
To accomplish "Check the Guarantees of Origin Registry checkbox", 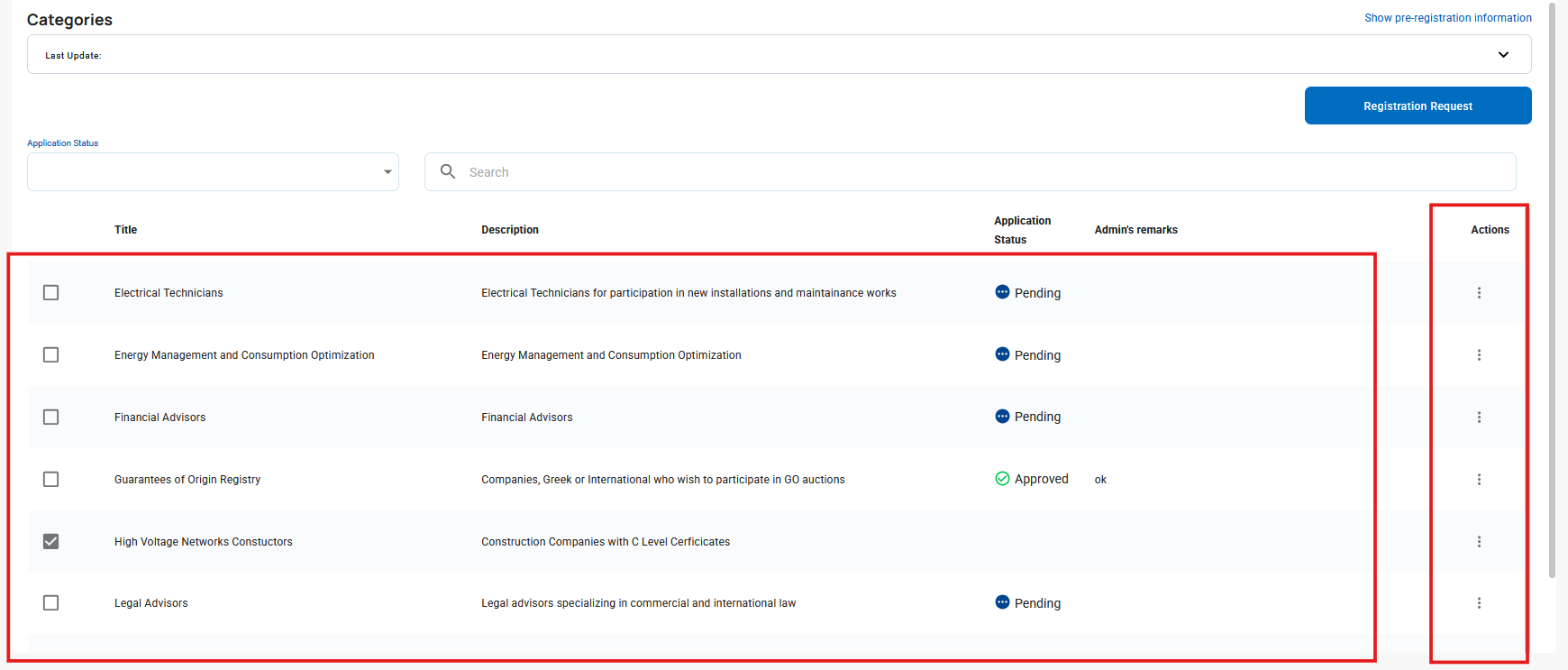I will 51,480.
